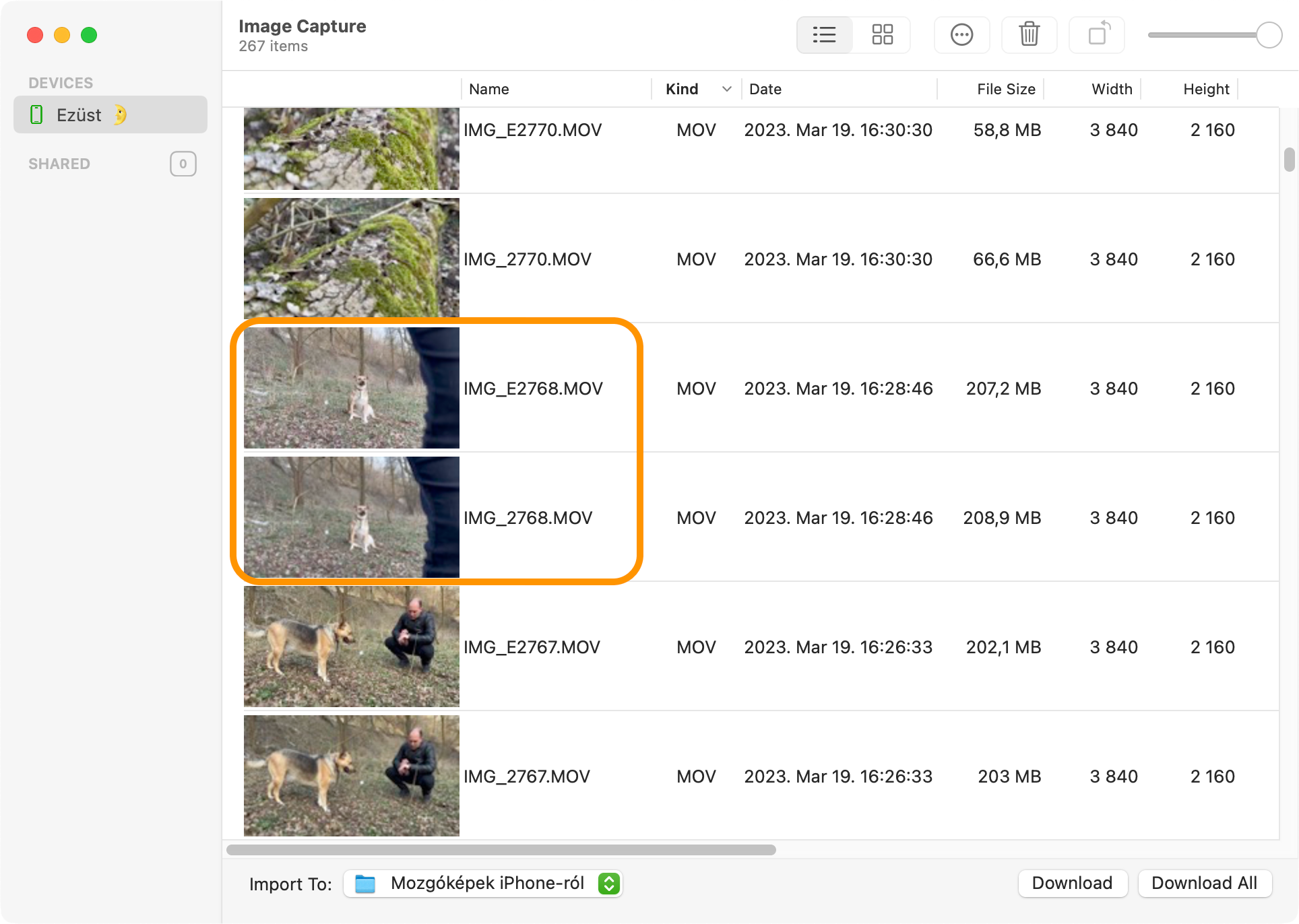Open the more options ellipsis menu

961,34
